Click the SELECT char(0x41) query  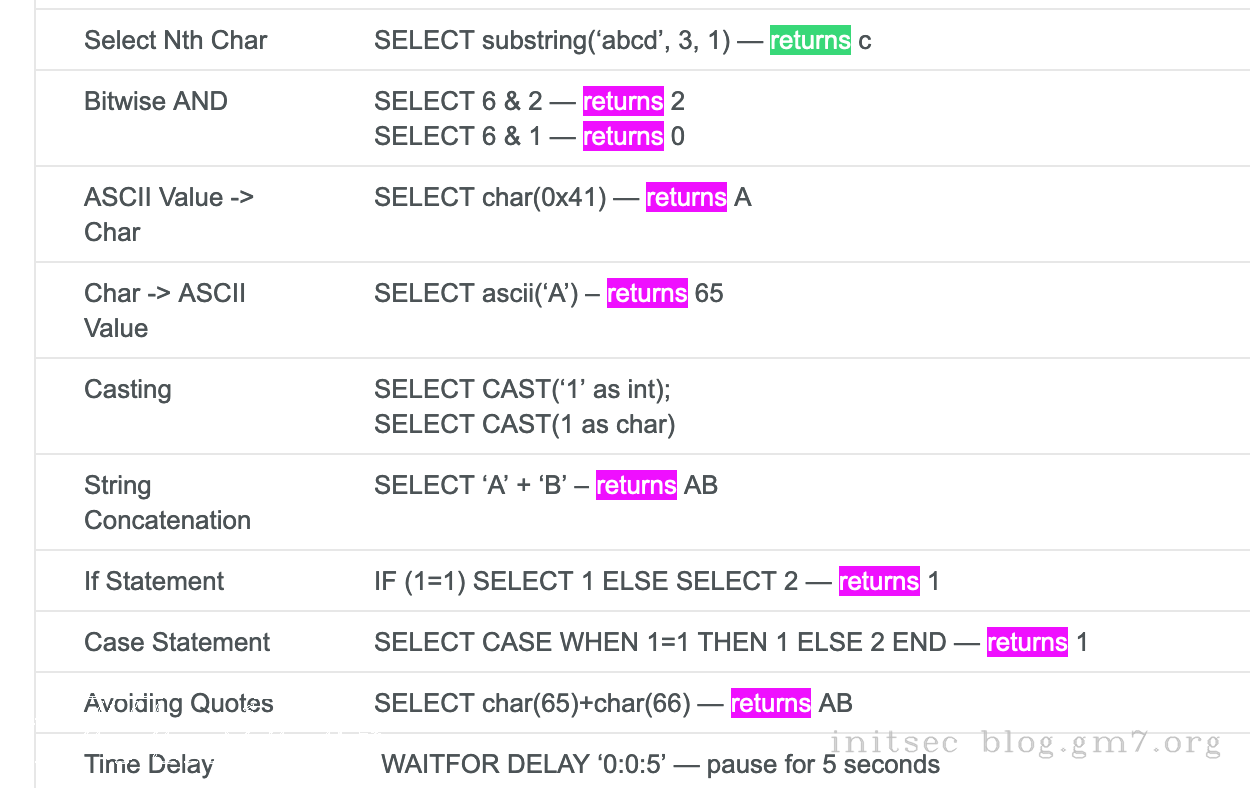tap(490, 198)
